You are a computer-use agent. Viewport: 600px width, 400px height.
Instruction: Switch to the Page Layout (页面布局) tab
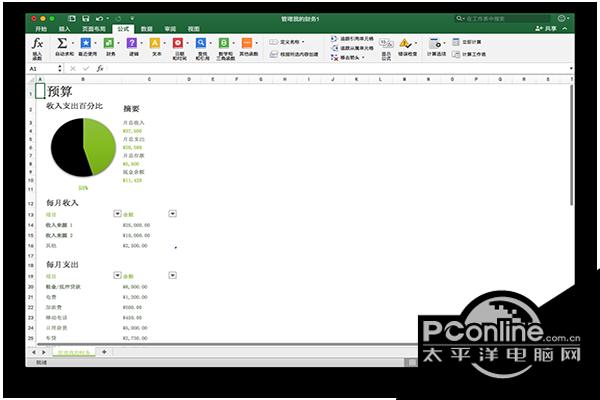94,29
